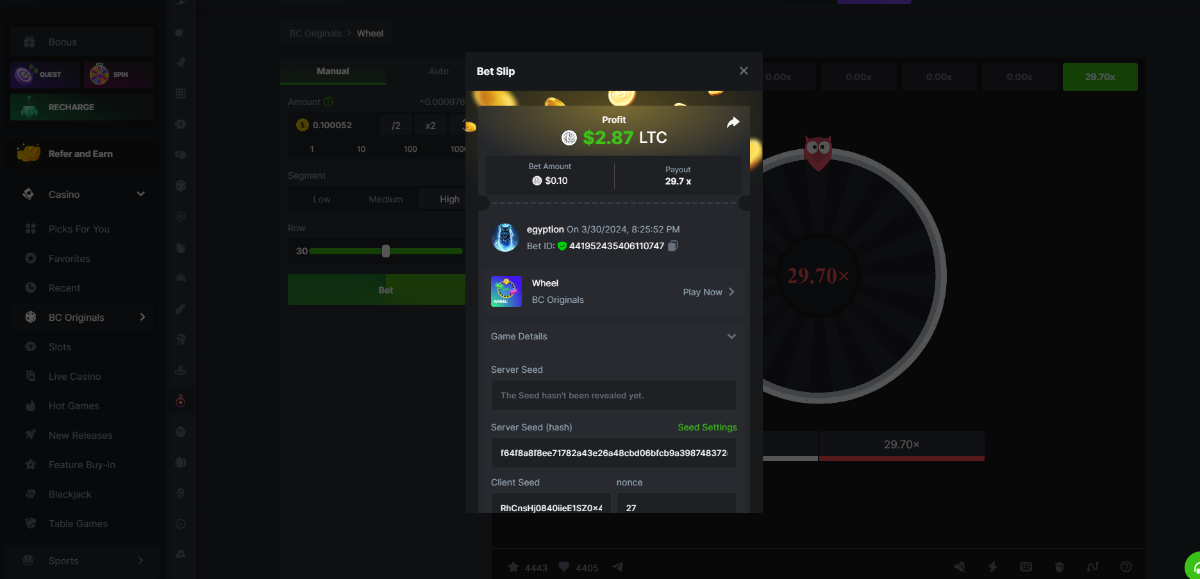The height and width of the screenshot is (579, 1200).
Task: Open live support chat headset icon
Action: [x=1192, y=565]
